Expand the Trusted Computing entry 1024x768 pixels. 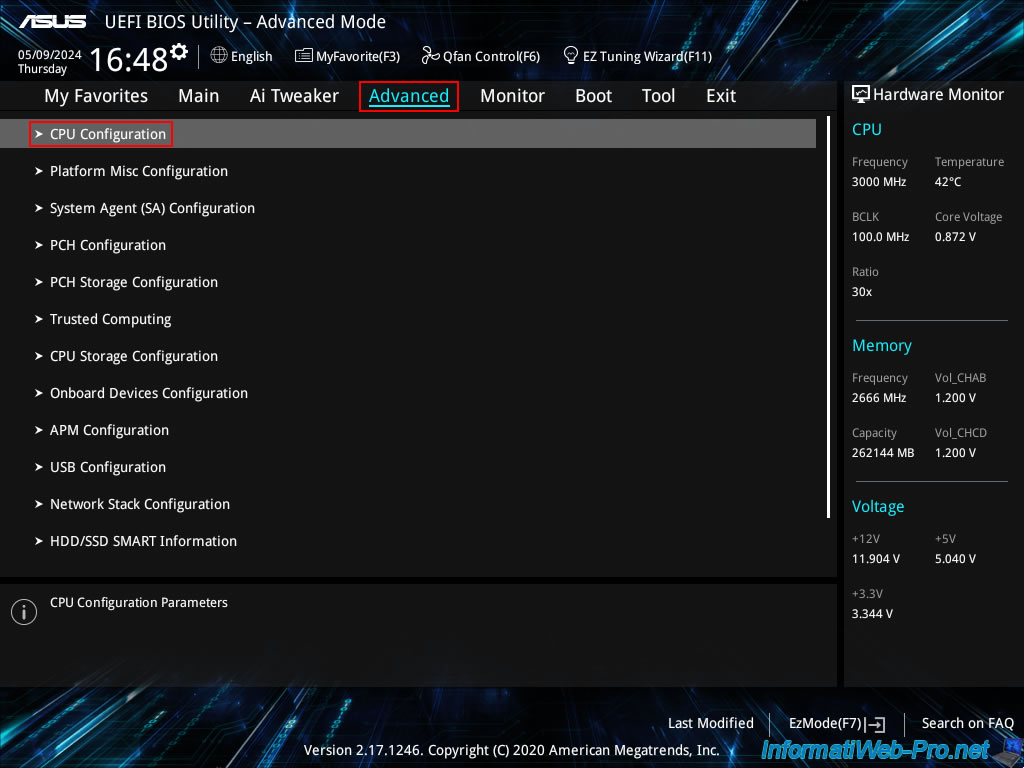pyautogui.click(x=110, y=319)
